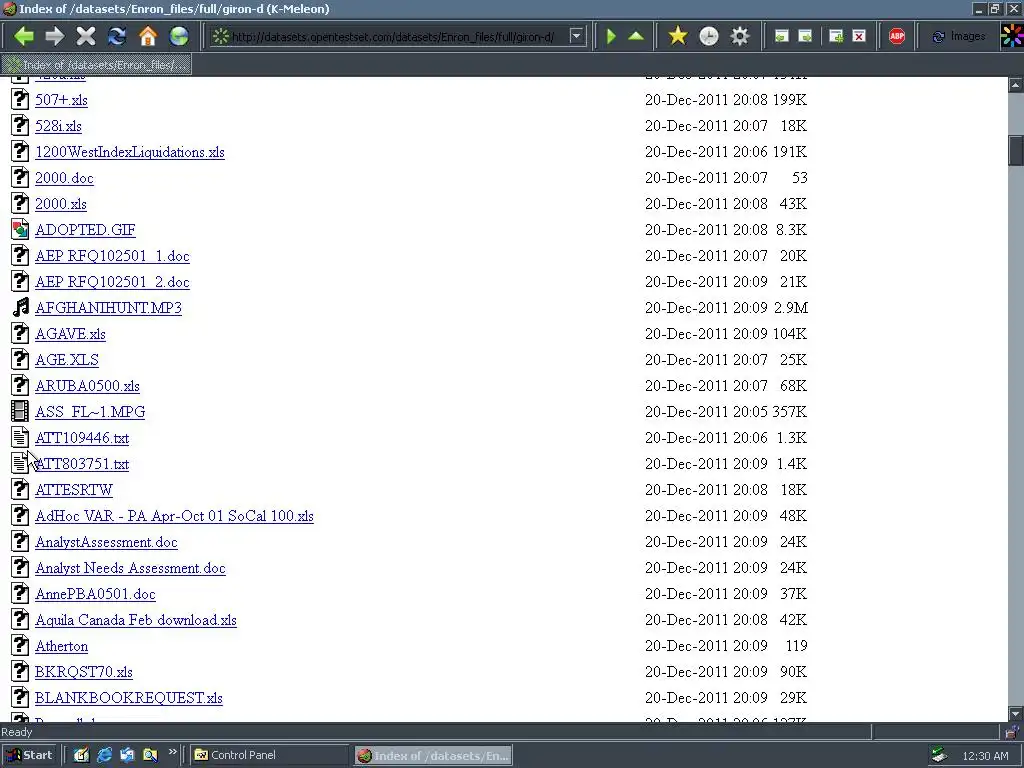Switch to previous tab window icon

pos(781,37)
